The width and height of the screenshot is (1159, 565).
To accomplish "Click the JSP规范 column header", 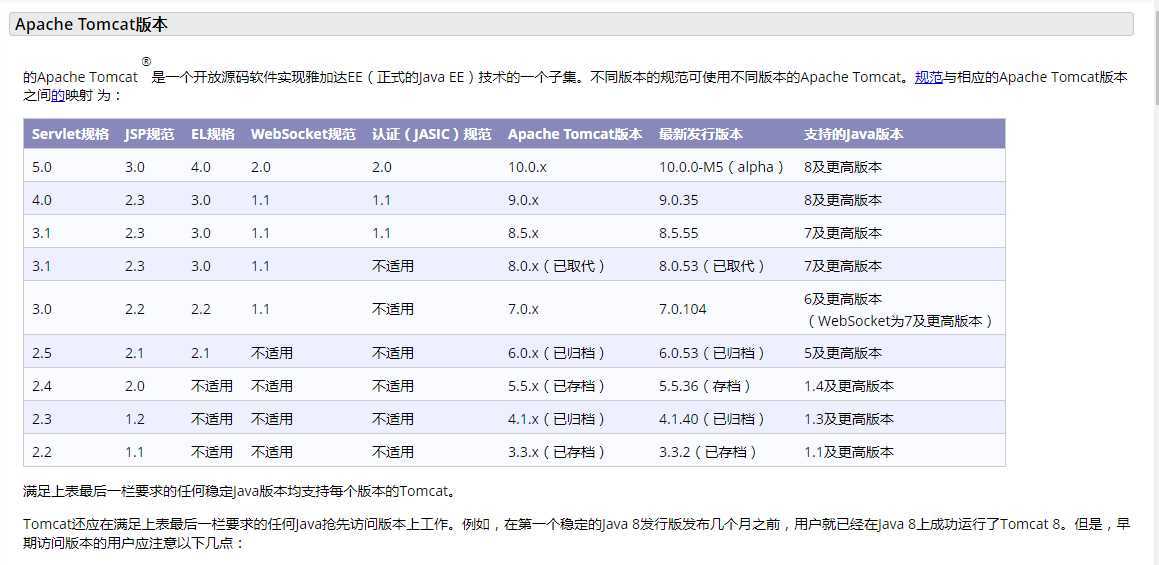I will tap(149, 135).
